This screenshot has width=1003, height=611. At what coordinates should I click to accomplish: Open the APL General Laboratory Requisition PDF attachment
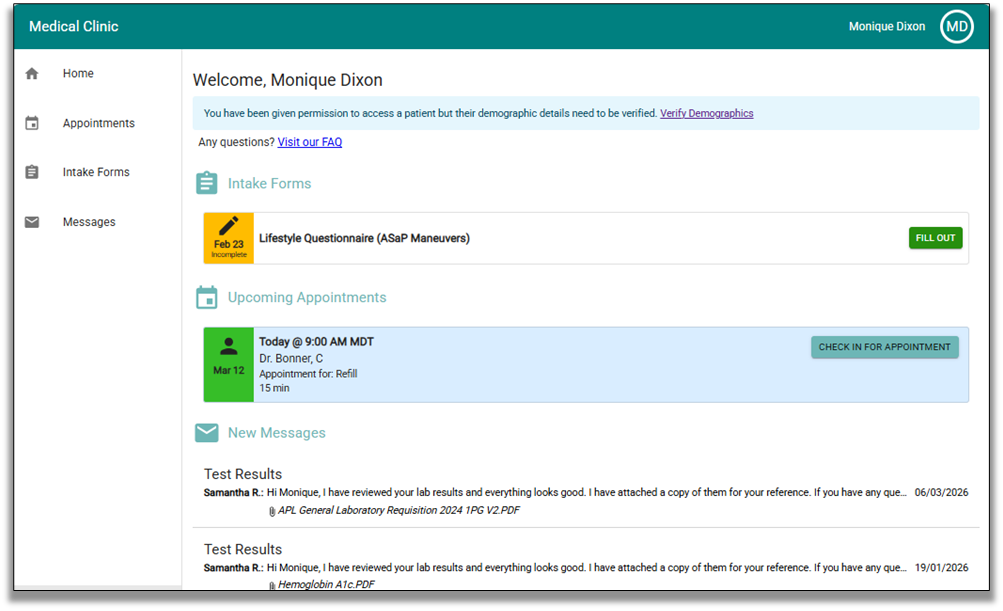pyautogui.click(x=398, y=511)
